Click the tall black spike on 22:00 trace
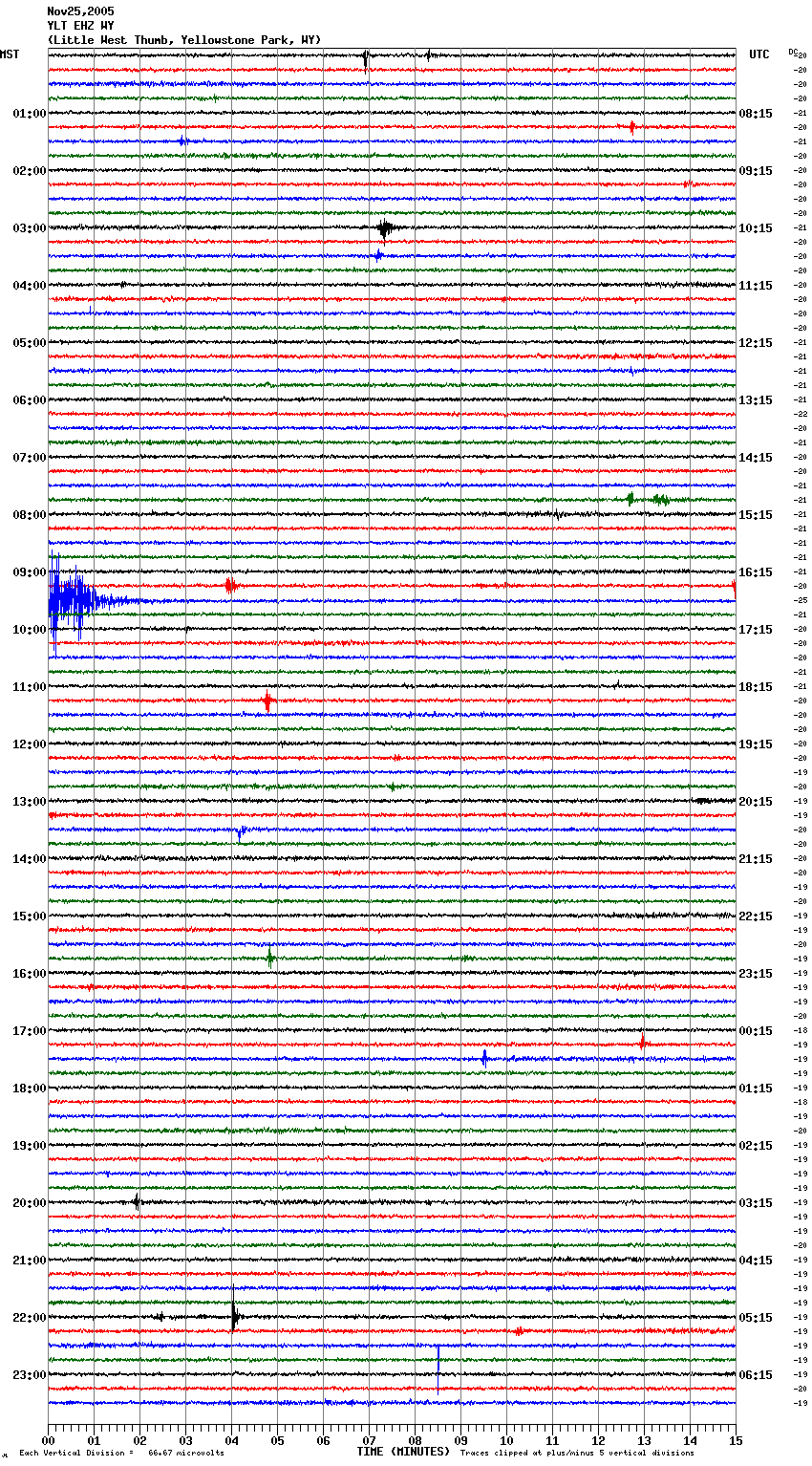The height and width of the screenshot is (1466, 812). coord(234,1310)
